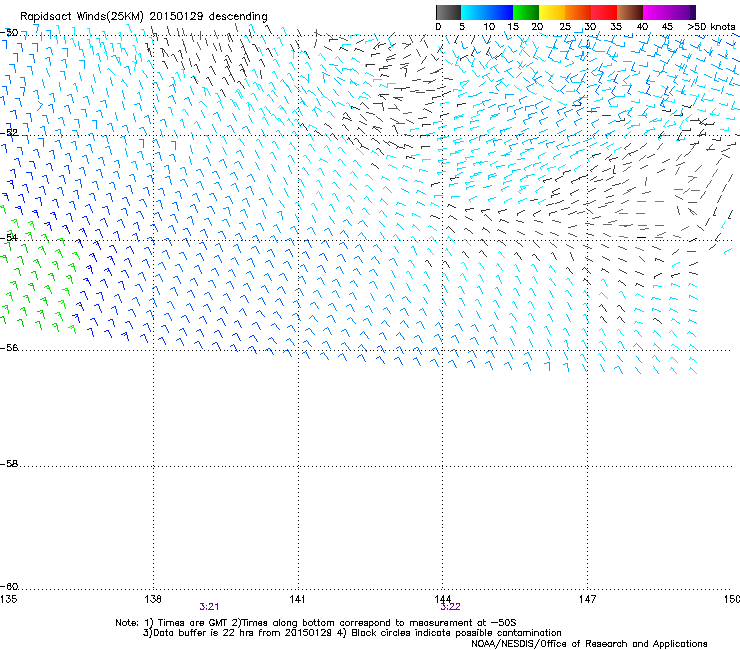Click the gray 0-5 knots legend segment

point(448,12)
